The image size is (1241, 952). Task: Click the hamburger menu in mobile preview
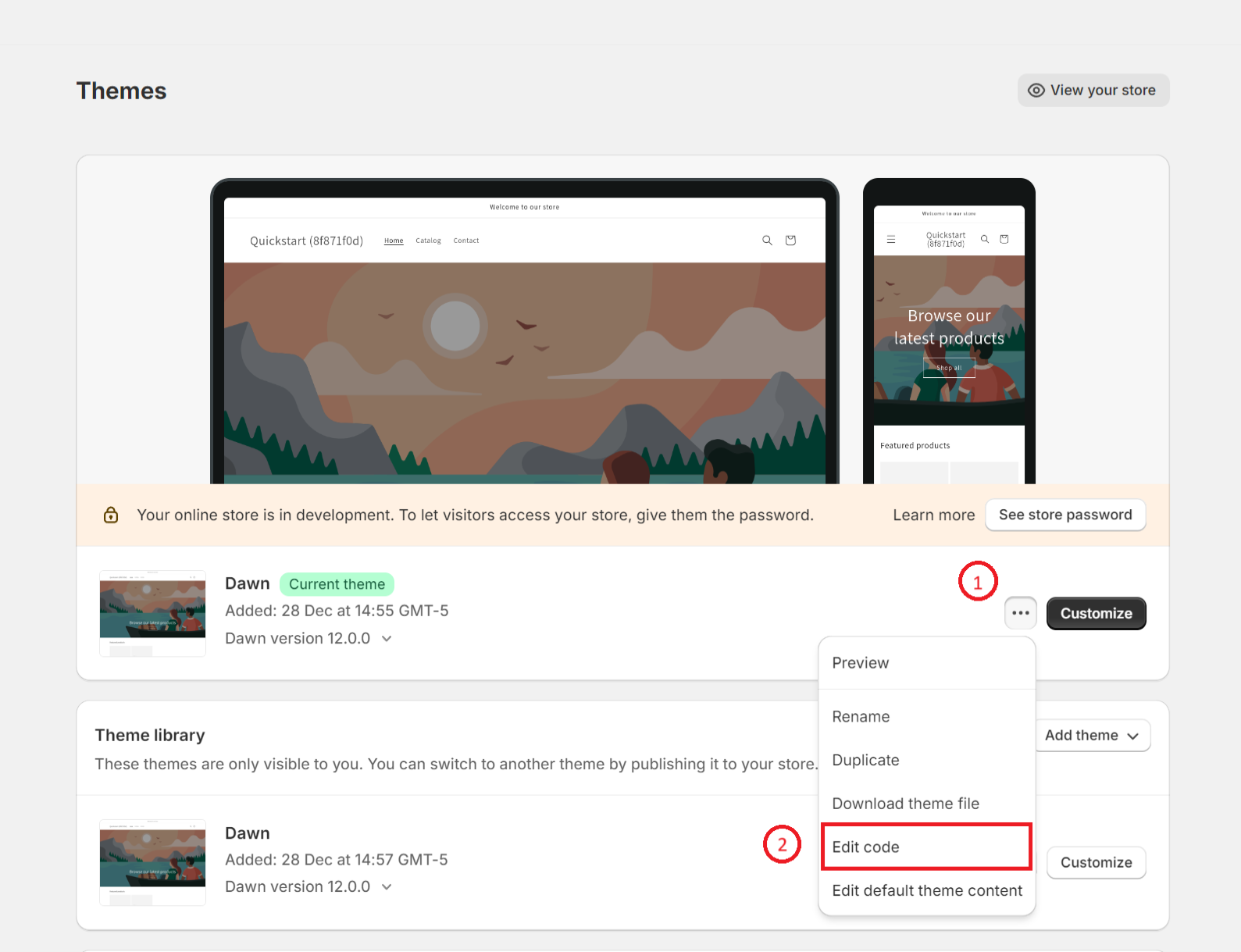(x=891, y=240)
